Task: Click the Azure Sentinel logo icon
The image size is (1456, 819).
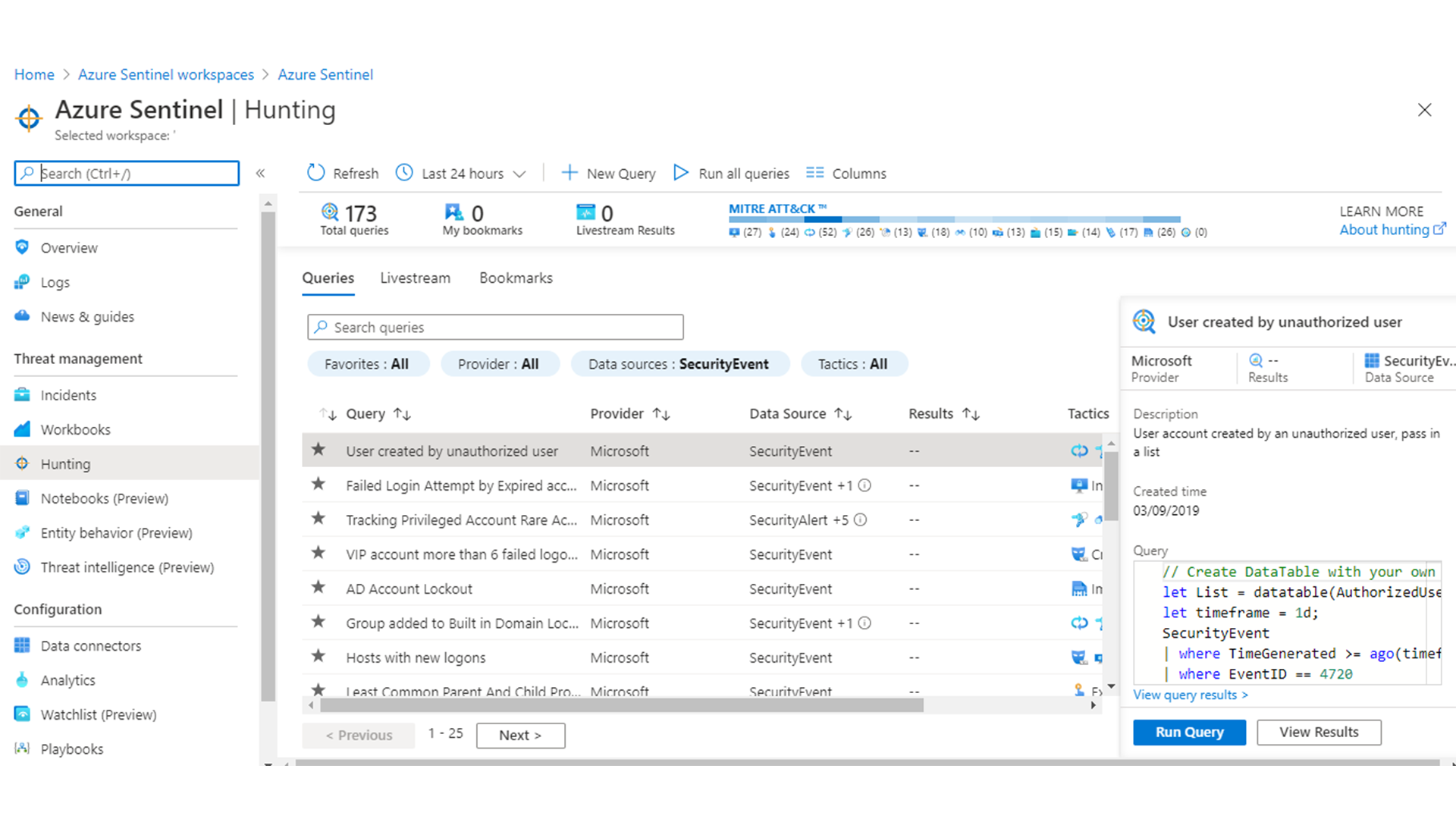Action: pyautogui.click(x=29, y=118)
